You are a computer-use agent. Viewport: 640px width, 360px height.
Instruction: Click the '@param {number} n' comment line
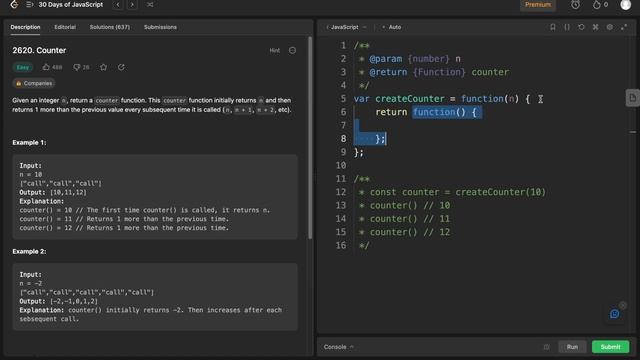coord(415,59)
